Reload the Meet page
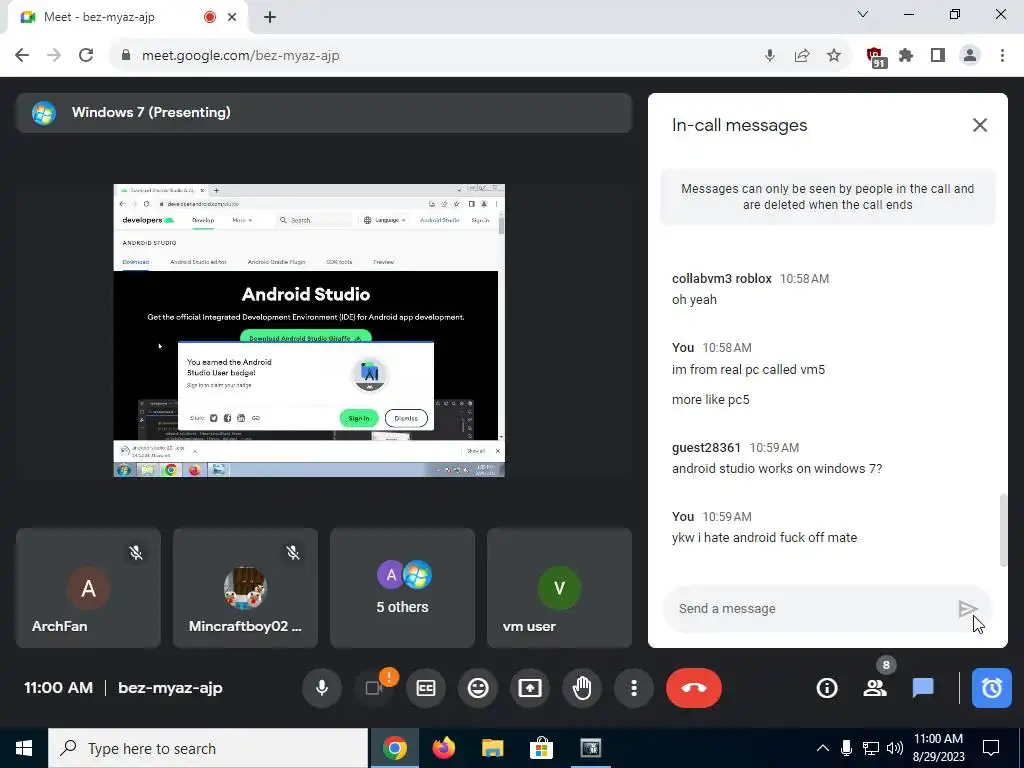 [86, 56]
